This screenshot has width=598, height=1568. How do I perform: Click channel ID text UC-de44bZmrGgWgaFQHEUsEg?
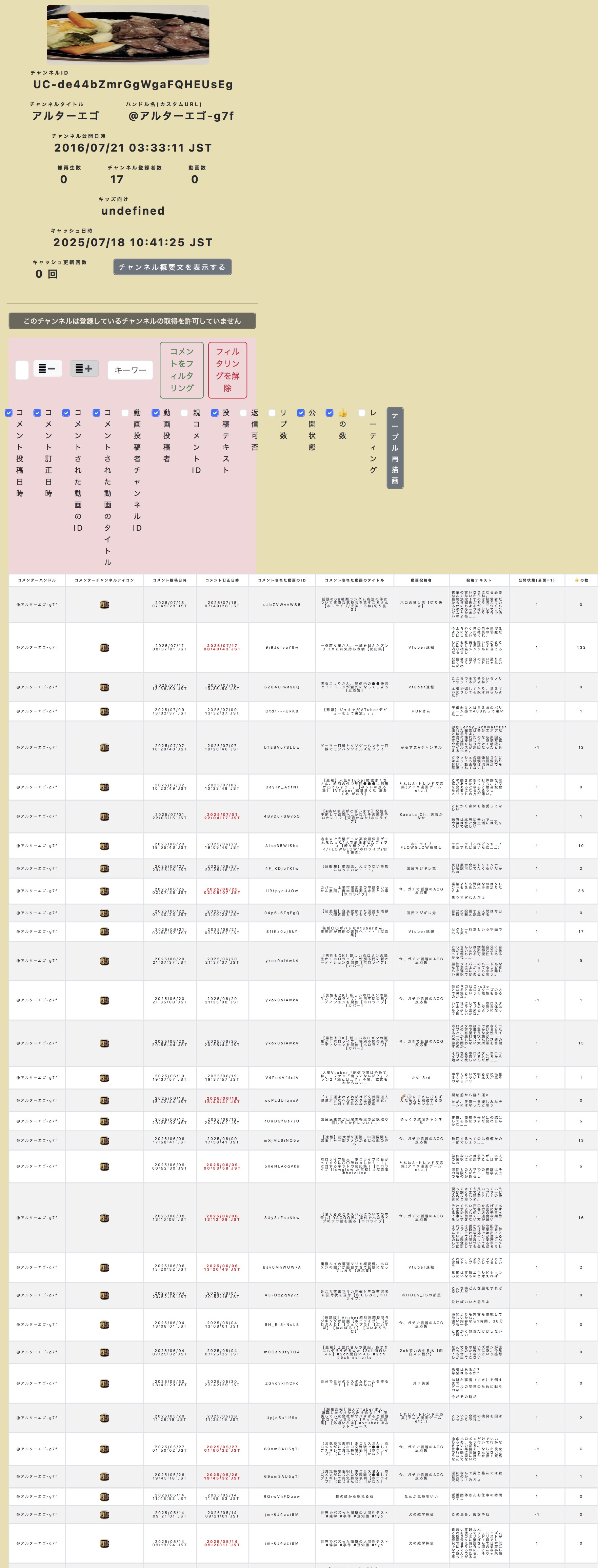coord(133,85)
